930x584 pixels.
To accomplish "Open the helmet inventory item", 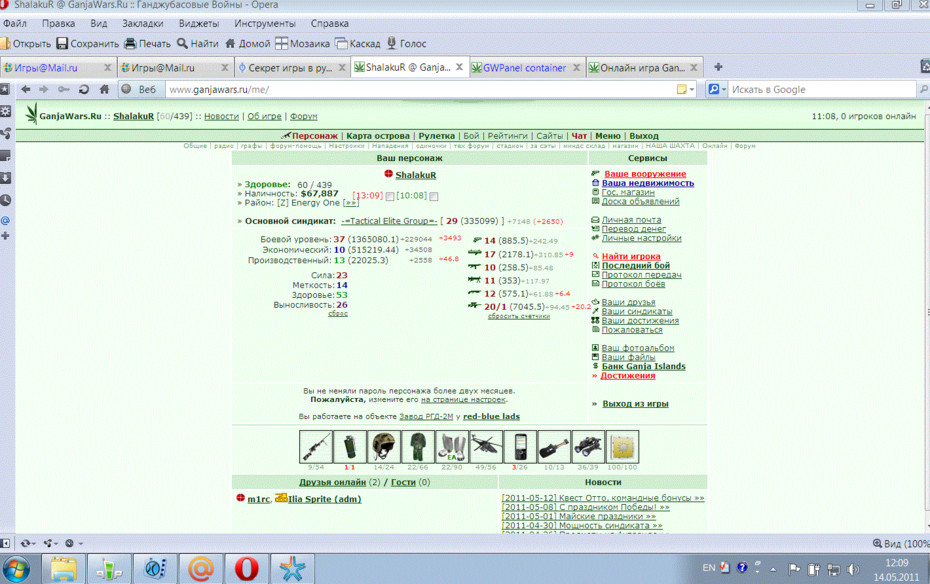I will (384, 447).
